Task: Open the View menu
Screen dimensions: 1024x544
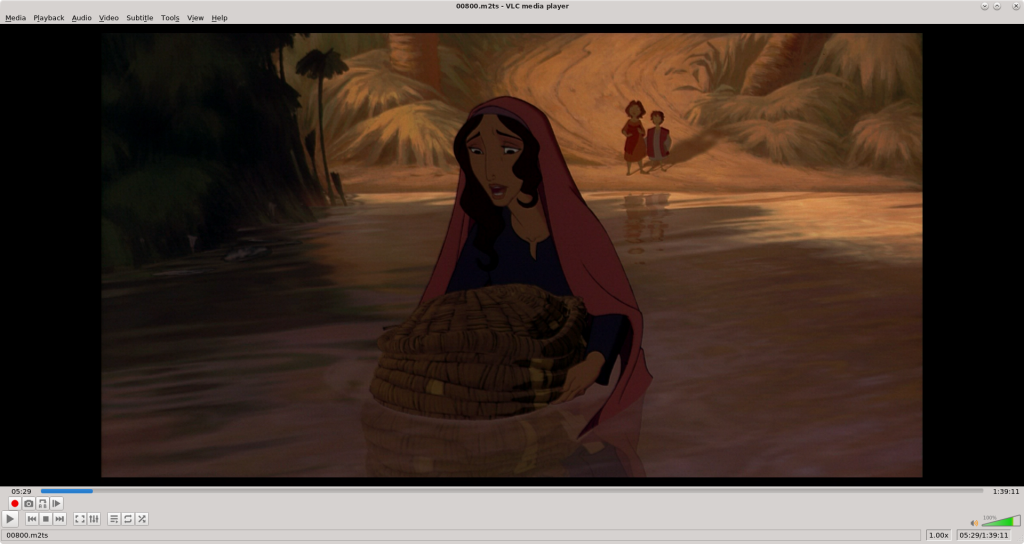Action: 195,18
